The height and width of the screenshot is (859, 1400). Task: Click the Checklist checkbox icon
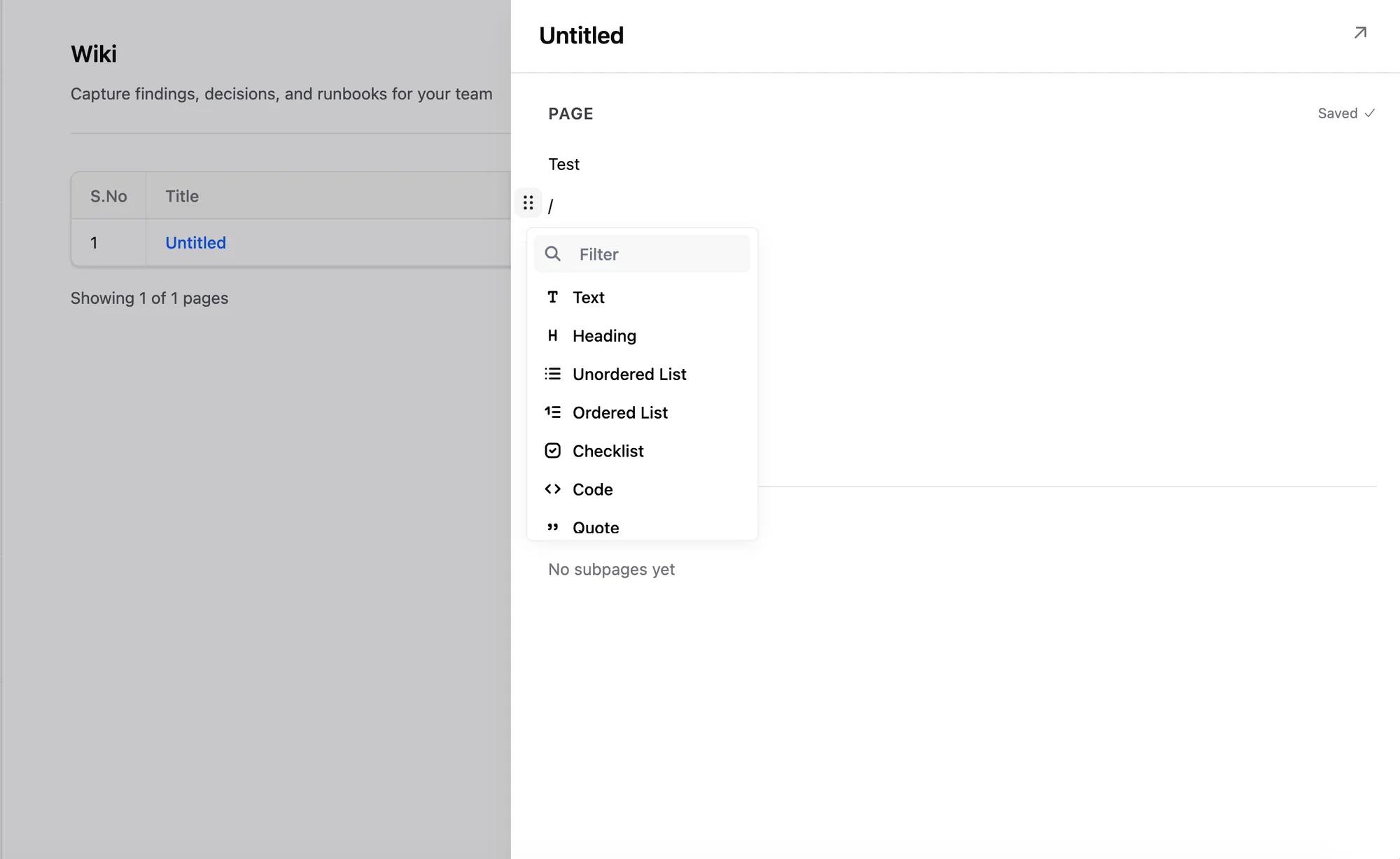(552, 451)
